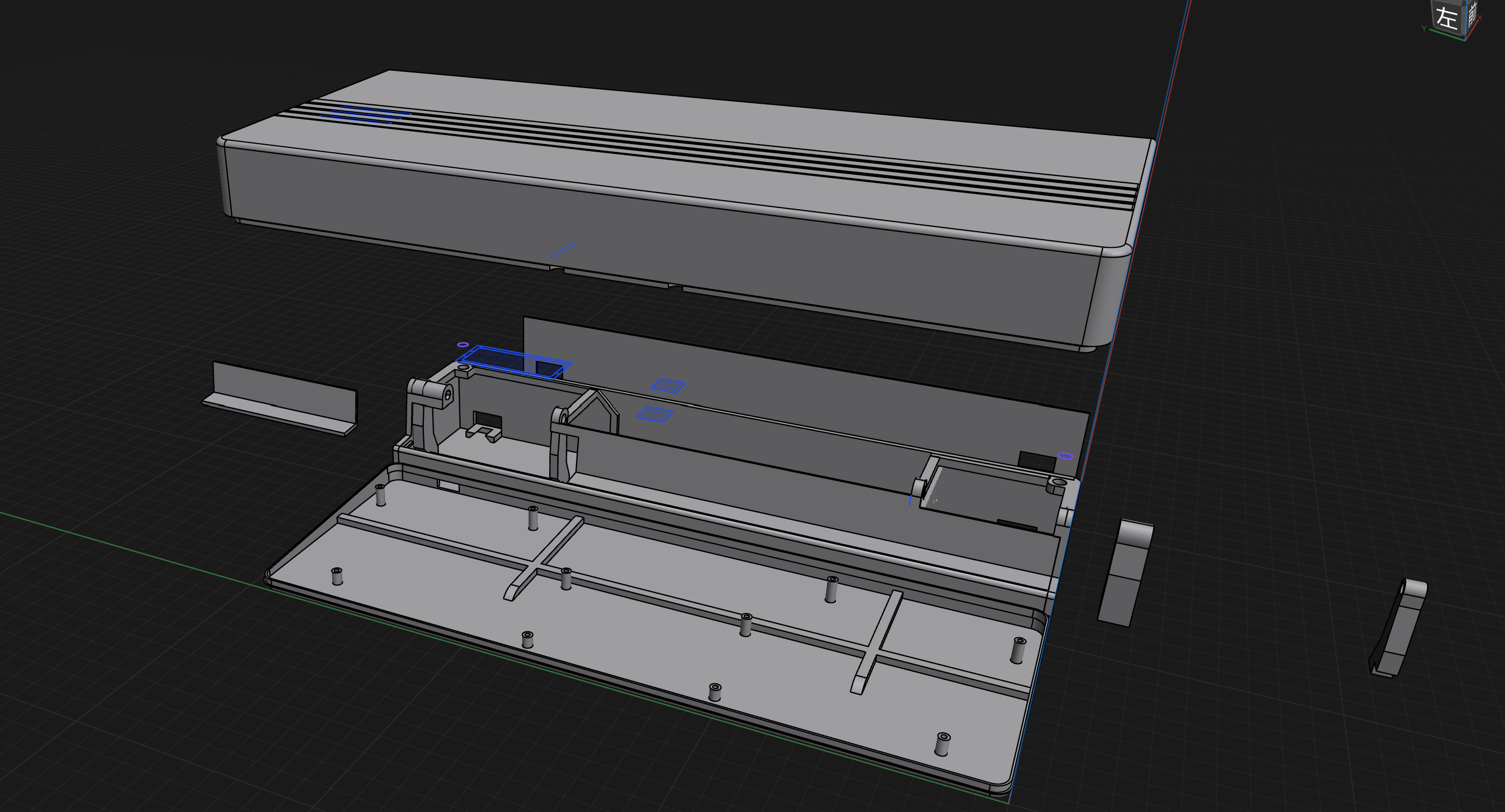The height and width of the screenshot is (812, 1505).
Task: Select upper small blue square sketch on back panel
Action: pos(668,386)
